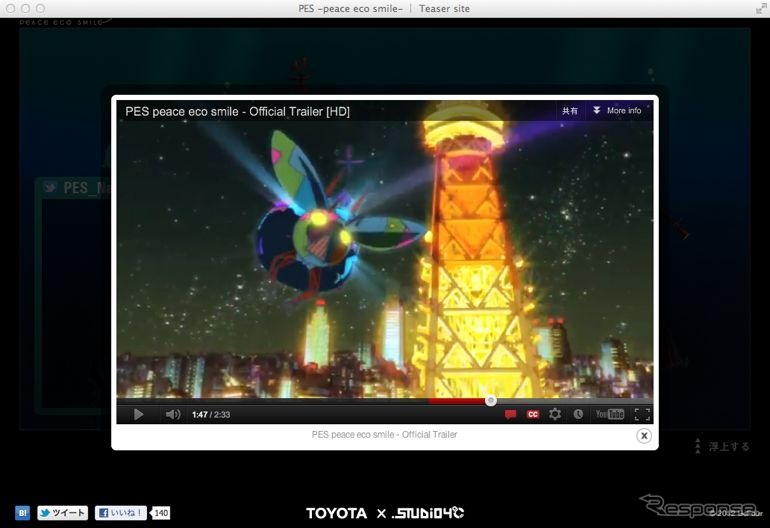The width and height of the screenshot is (770, 528).
Task: Tweet with the ツイート button
Action: pyautogui.click(x=63, y=513)
